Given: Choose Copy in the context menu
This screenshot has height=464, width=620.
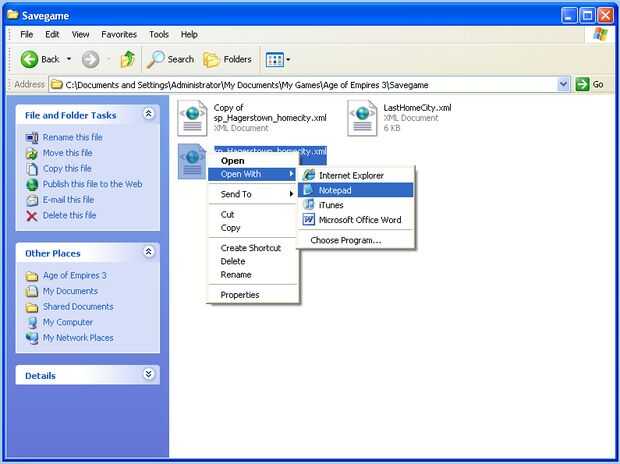Looking at the screenshot, I should click(x=252, y=228).
